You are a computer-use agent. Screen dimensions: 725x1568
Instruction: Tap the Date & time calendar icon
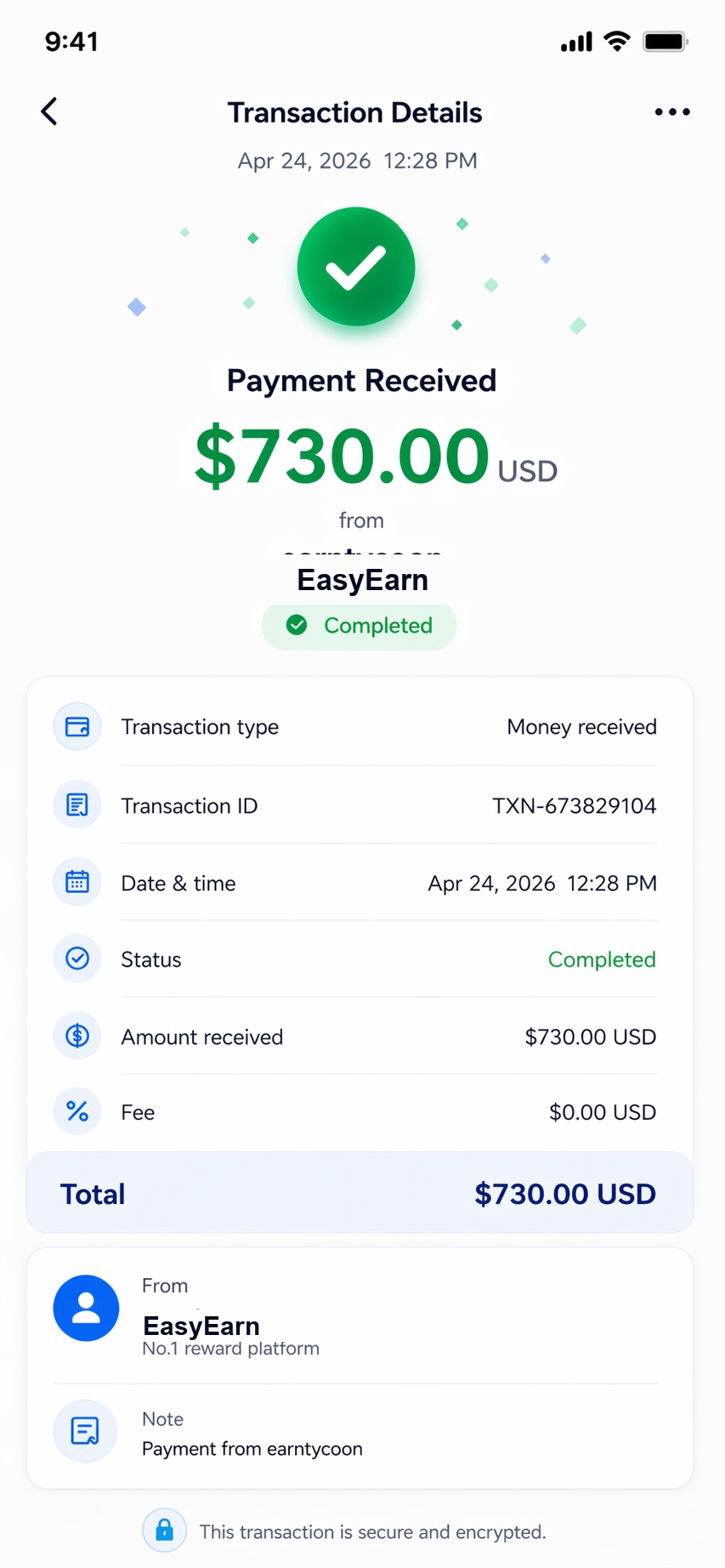(77, 882)
